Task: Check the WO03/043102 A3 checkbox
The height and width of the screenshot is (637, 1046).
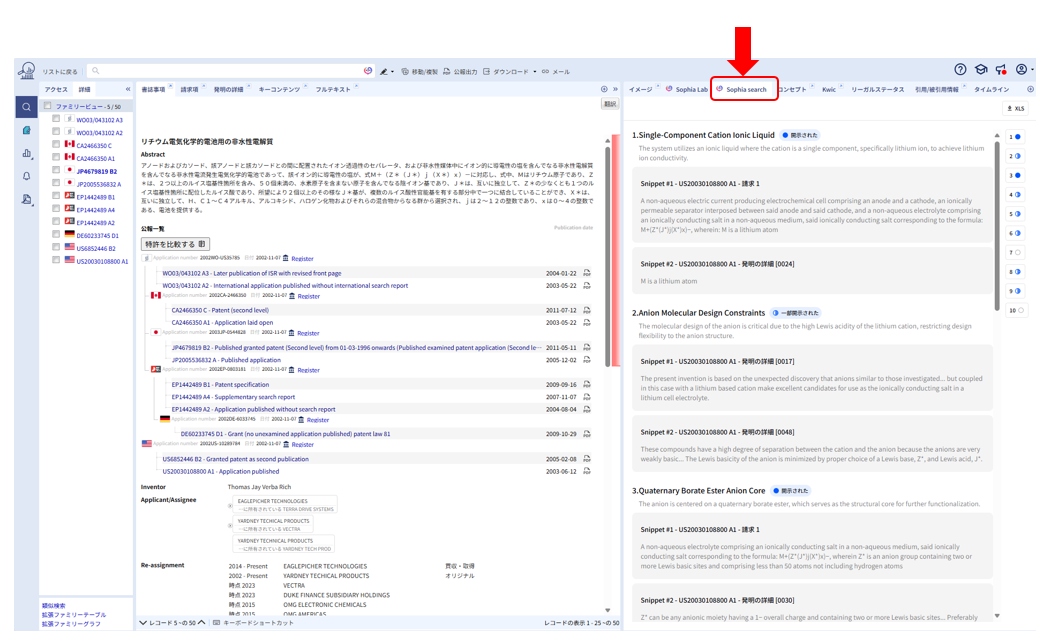Action: coord(56,119)
